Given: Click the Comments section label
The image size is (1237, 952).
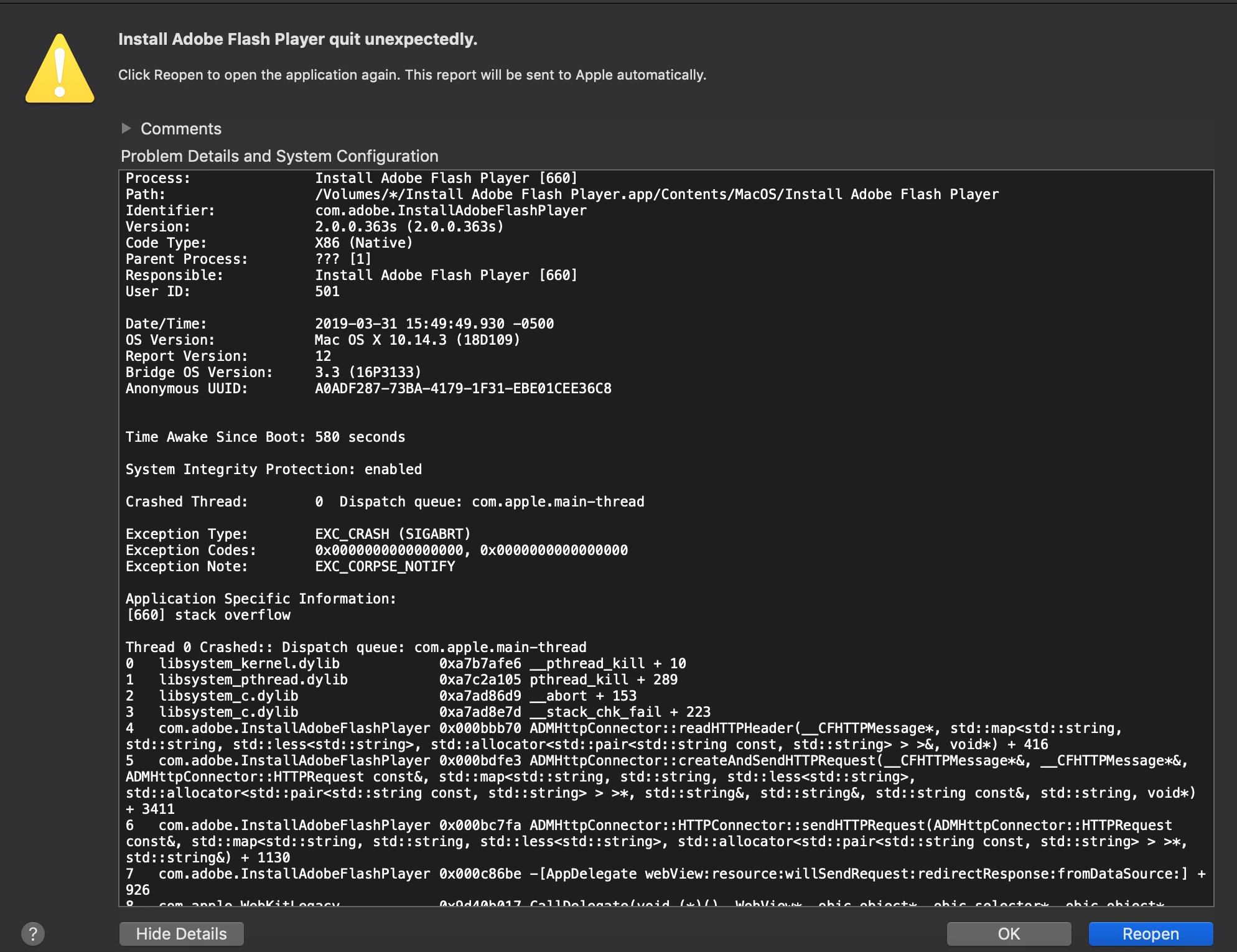Looking at the screenshot, I should 180,129.
